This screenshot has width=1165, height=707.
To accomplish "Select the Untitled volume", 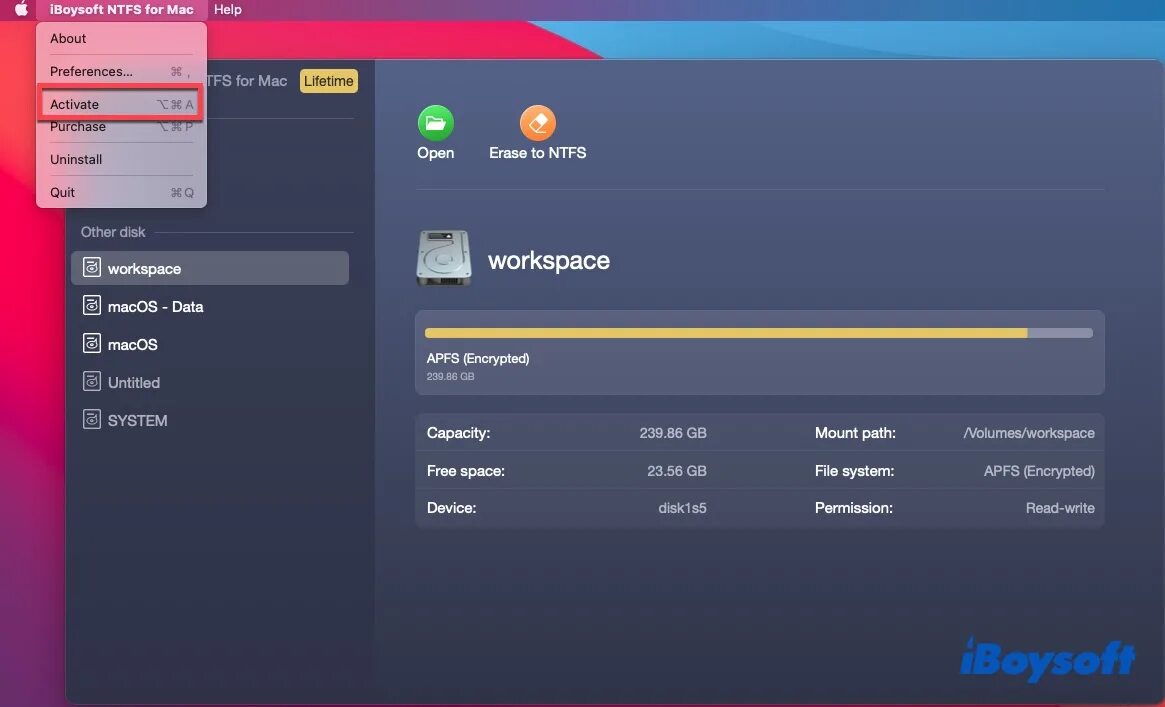I will coord(210,382).
